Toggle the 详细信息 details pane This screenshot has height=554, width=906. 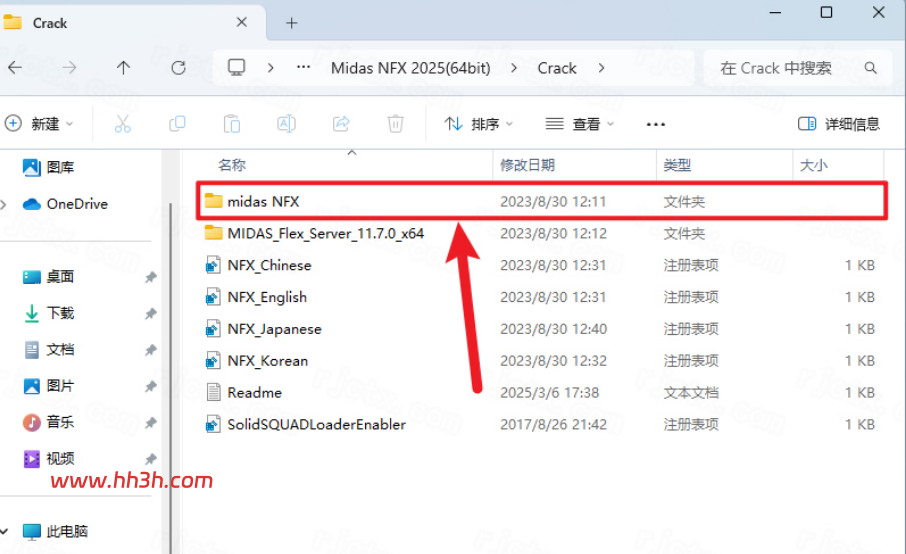click(838, 124)
